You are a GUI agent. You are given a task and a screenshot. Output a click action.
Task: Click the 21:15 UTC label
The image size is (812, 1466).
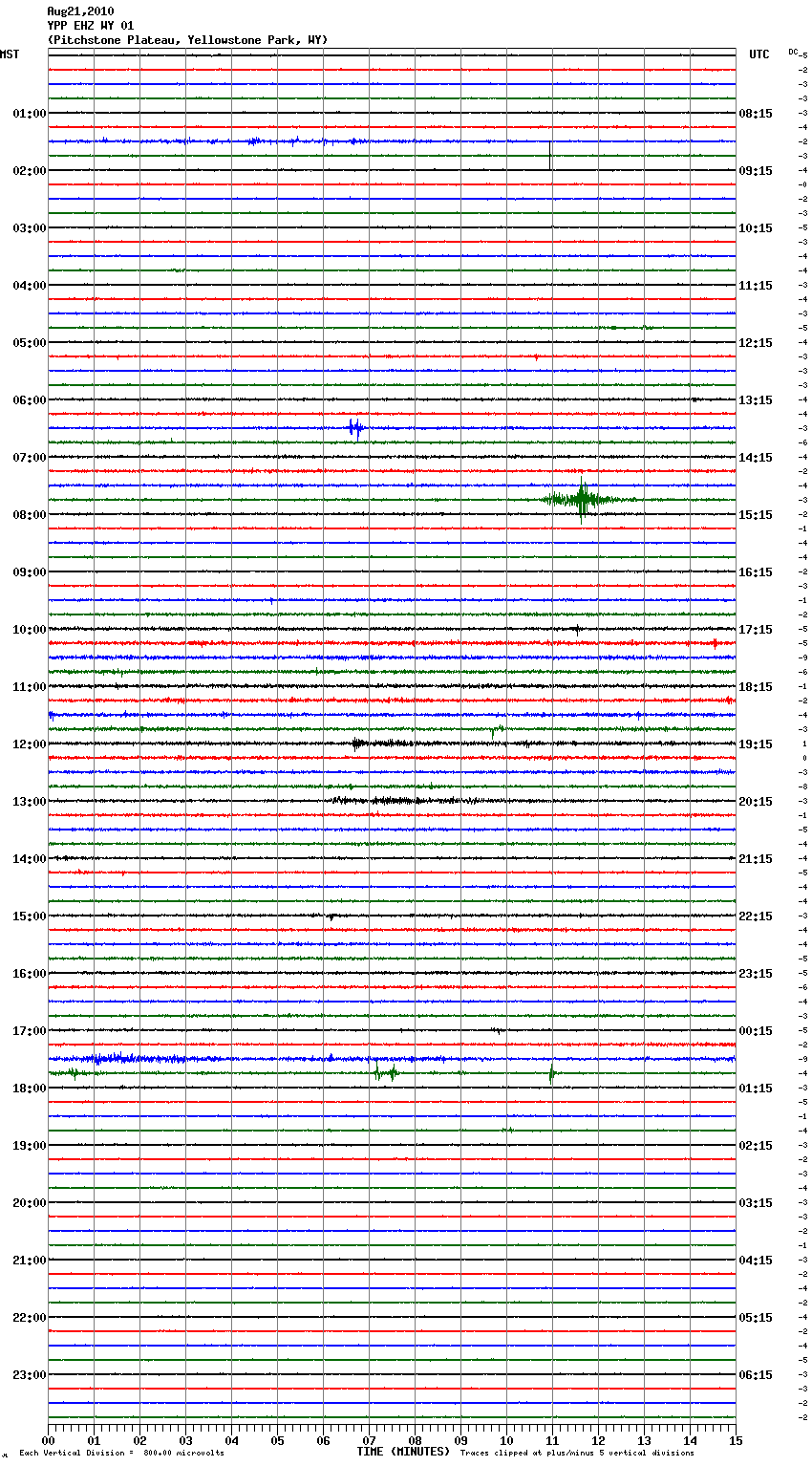(x=756, y=859)
